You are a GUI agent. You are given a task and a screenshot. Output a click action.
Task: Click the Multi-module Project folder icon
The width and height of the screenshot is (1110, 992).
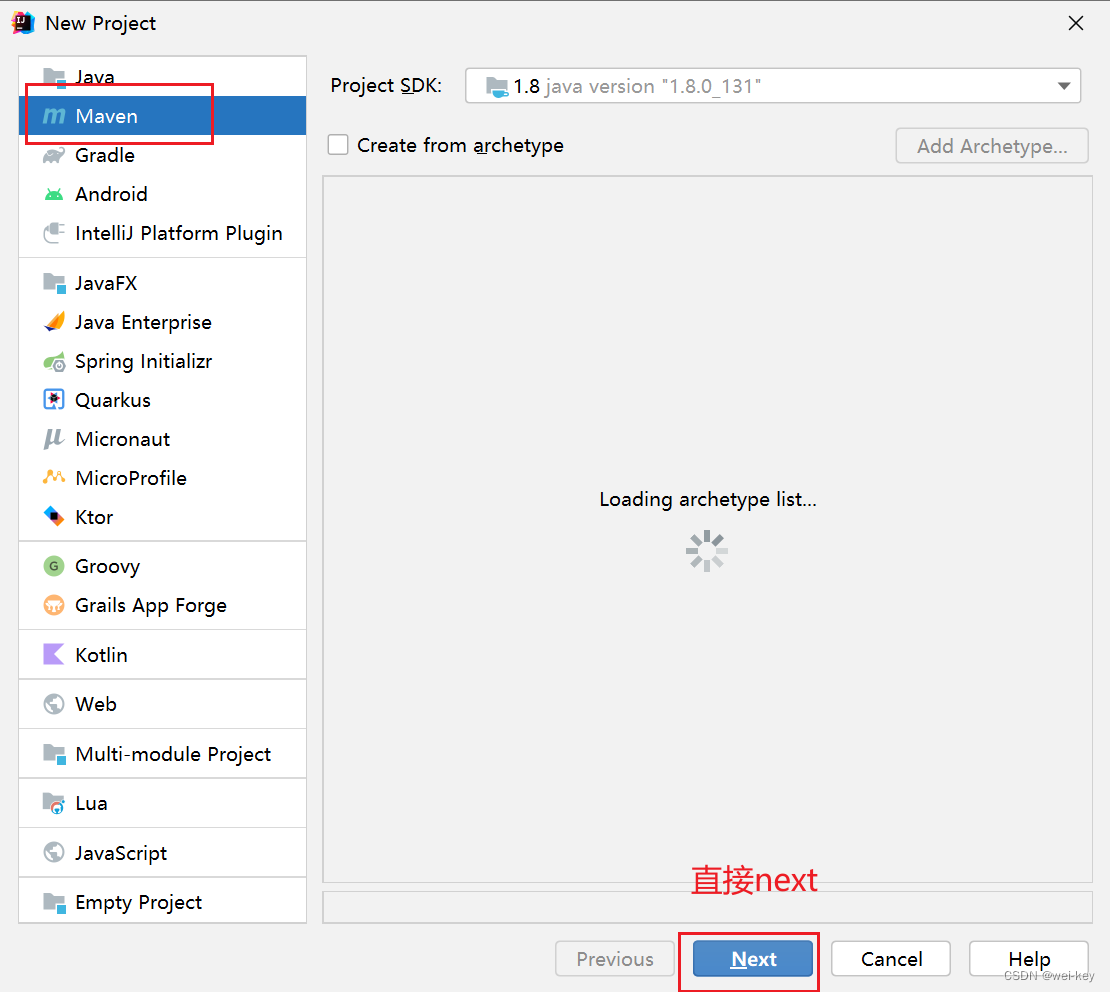pos(55,754)
